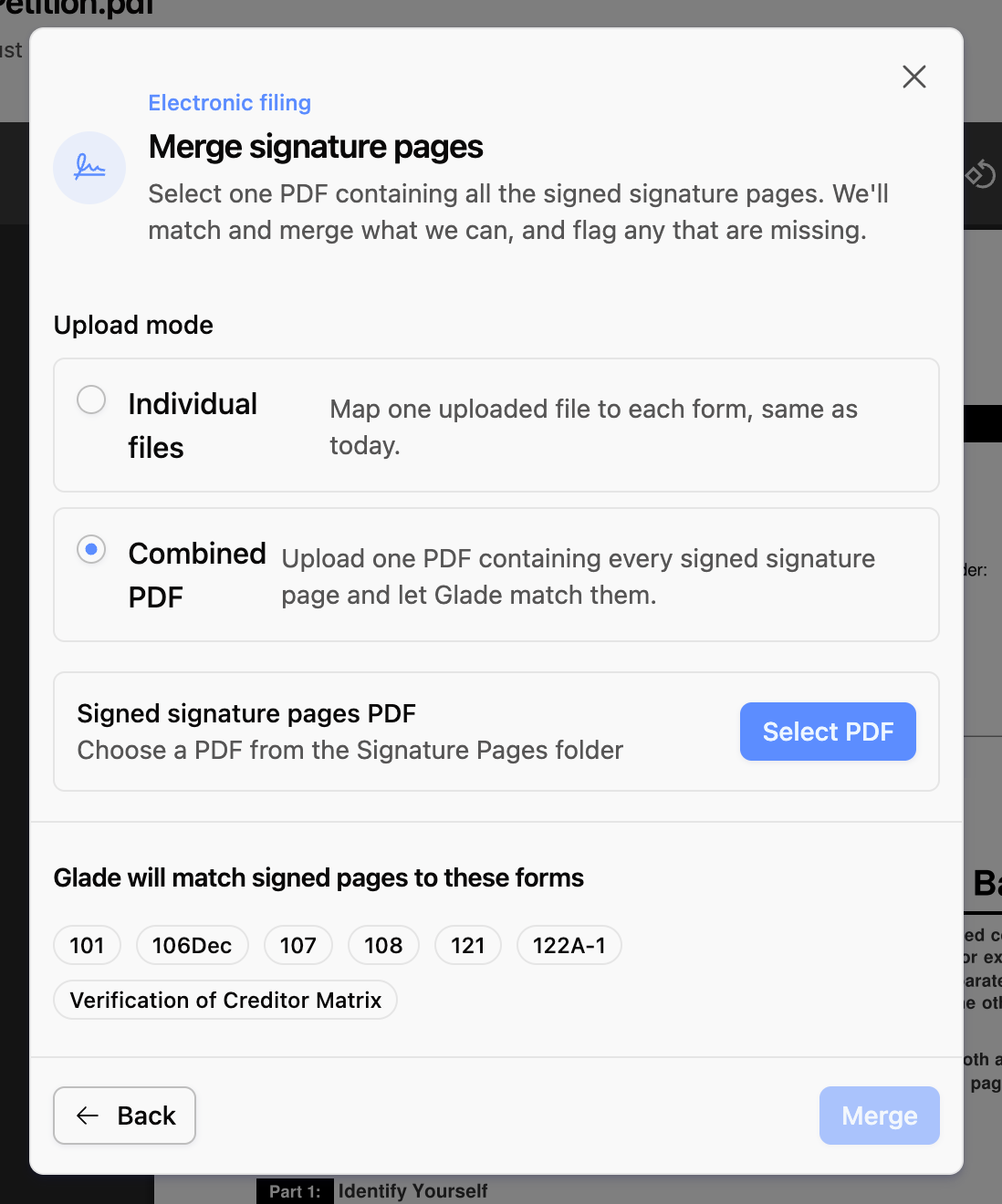
Task: Click the Combined PDF option description text
Action: (x=579, y=576)
